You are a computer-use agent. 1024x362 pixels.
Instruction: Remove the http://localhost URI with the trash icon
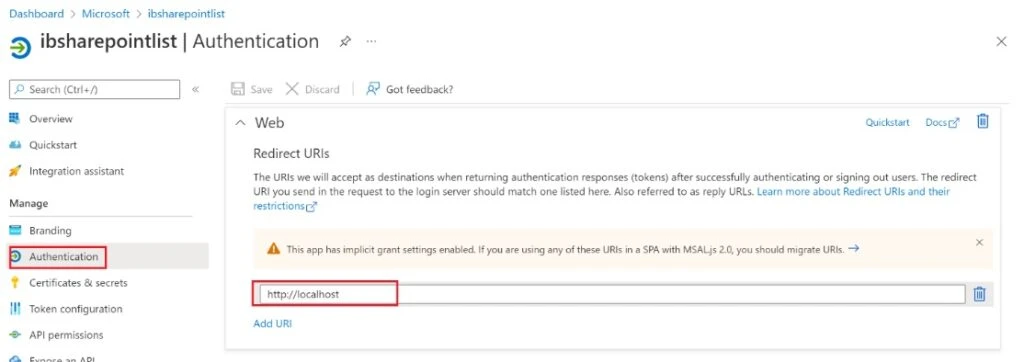979,294
